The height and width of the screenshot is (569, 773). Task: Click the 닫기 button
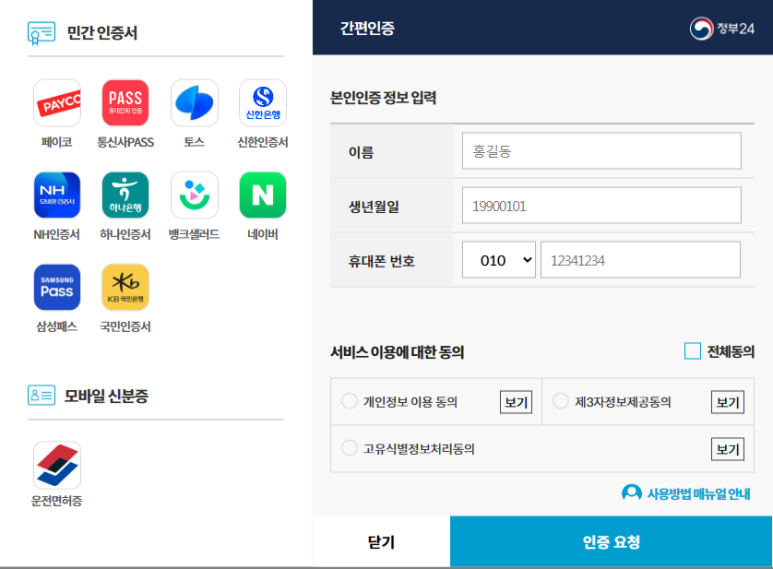pyautogui.click(x=381, y=541)
